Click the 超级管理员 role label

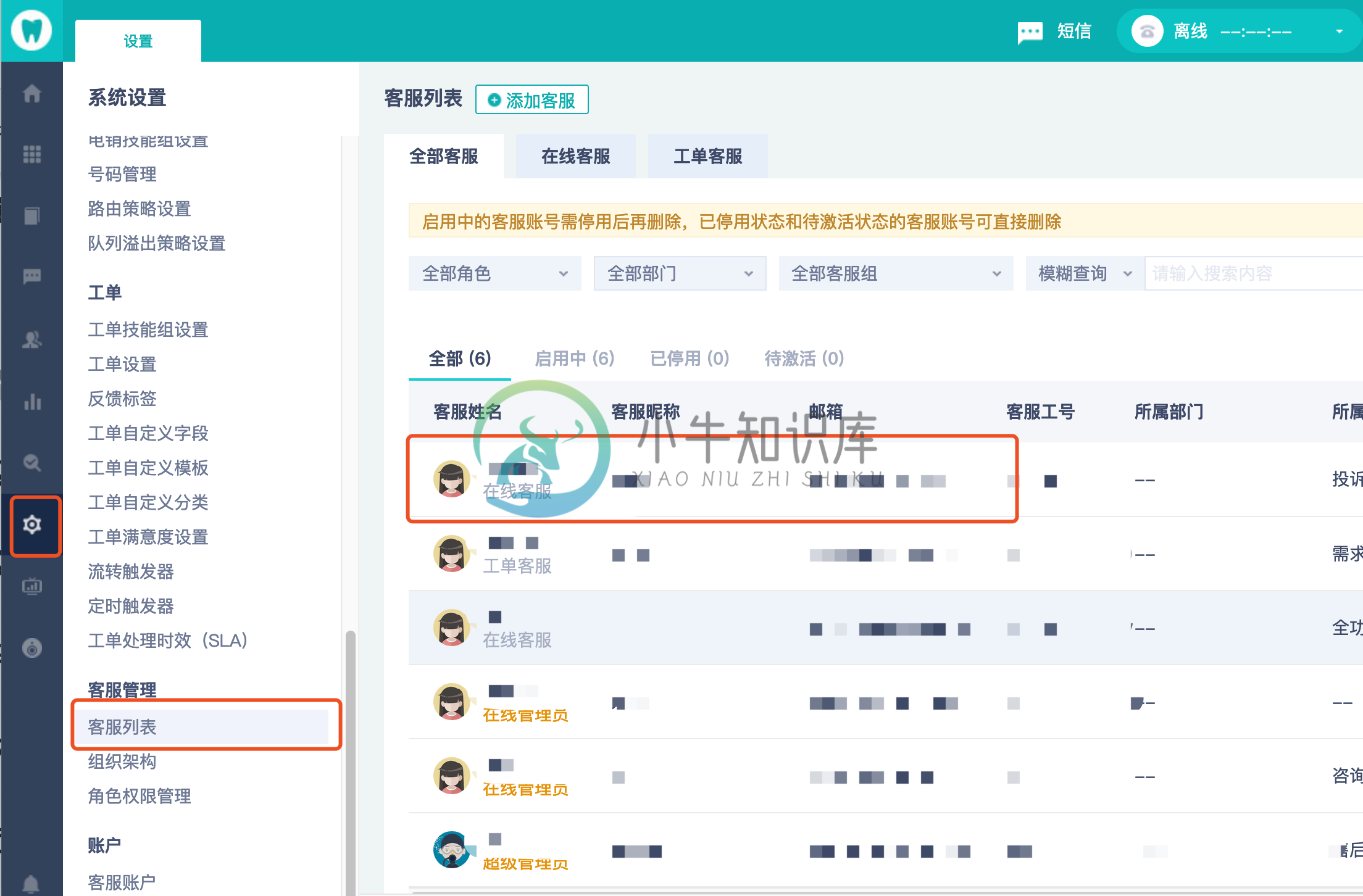point(525,864)
